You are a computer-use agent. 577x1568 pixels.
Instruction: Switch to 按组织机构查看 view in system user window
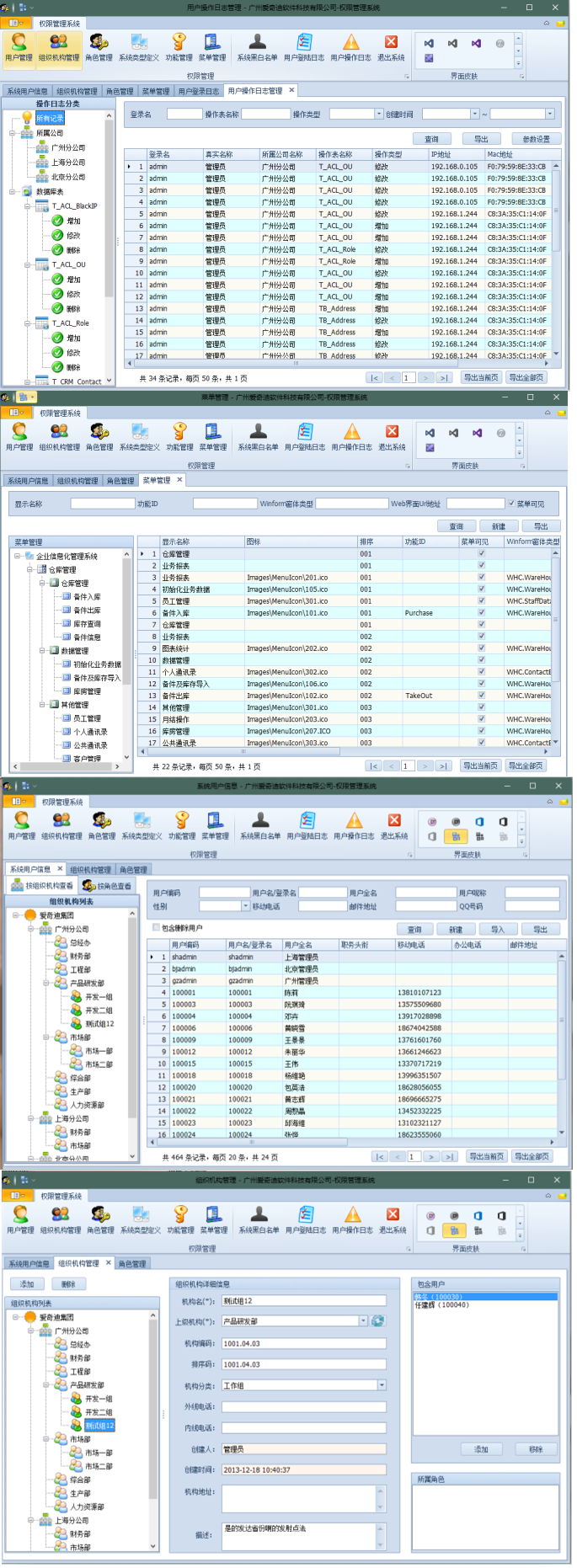click(x=42, y=885)
